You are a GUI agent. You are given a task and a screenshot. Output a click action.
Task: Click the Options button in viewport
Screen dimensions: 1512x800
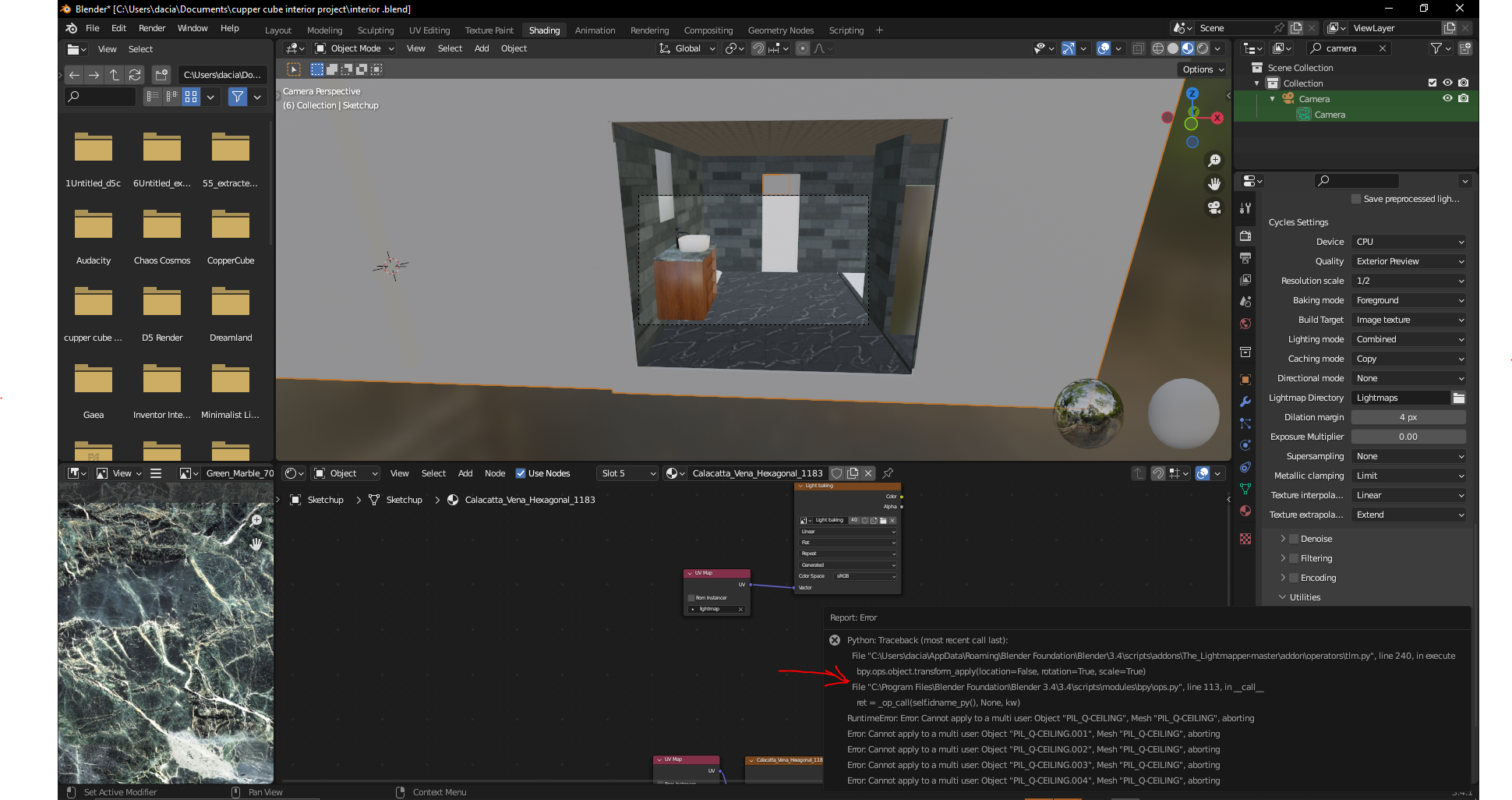coord(1201,69)
